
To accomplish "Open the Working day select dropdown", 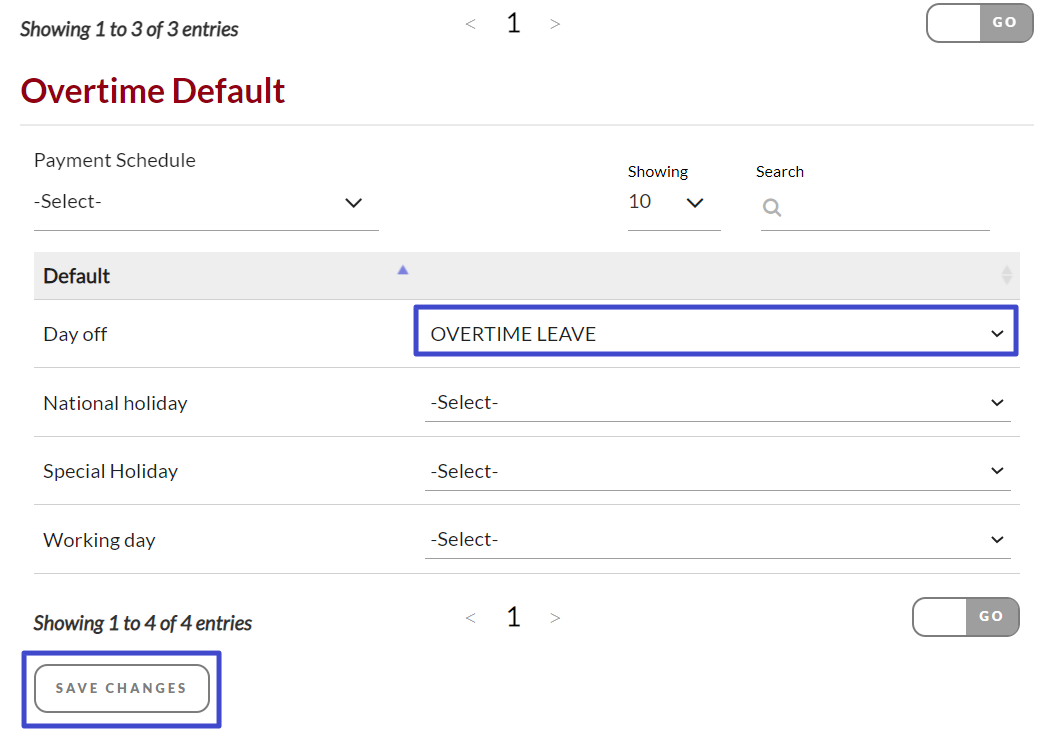I will 717,540.
